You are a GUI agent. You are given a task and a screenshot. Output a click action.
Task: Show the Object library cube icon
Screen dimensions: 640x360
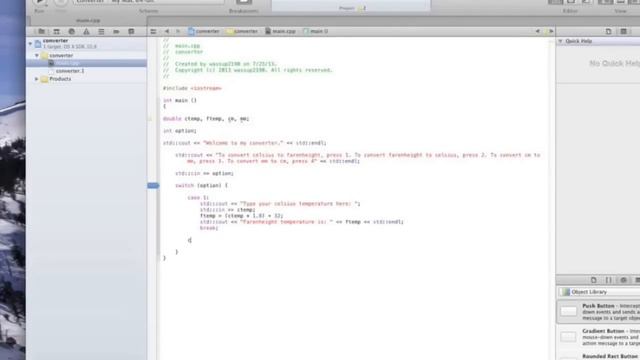623,280
